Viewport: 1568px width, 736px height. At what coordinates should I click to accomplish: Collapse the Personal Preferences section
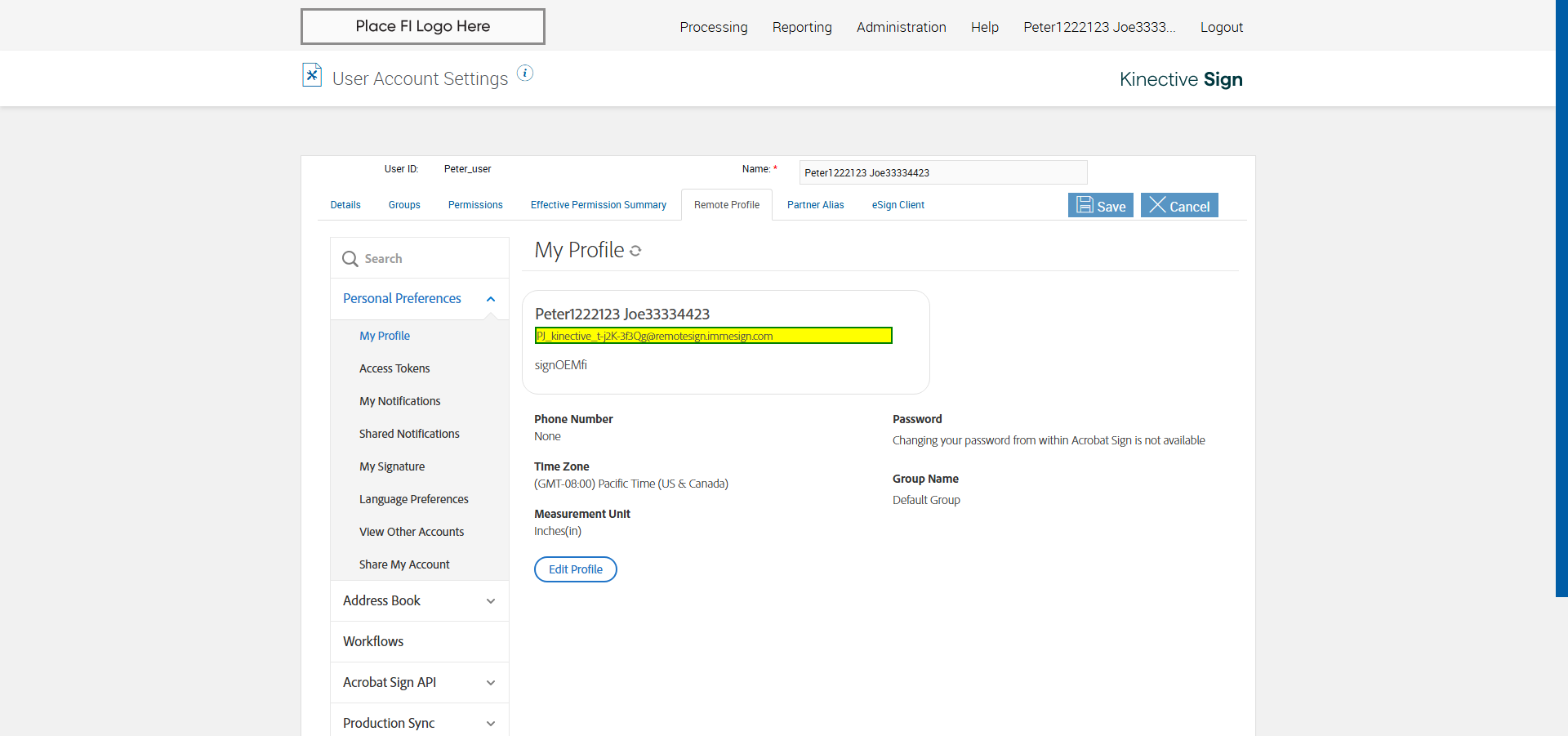(x=491, y=299)
